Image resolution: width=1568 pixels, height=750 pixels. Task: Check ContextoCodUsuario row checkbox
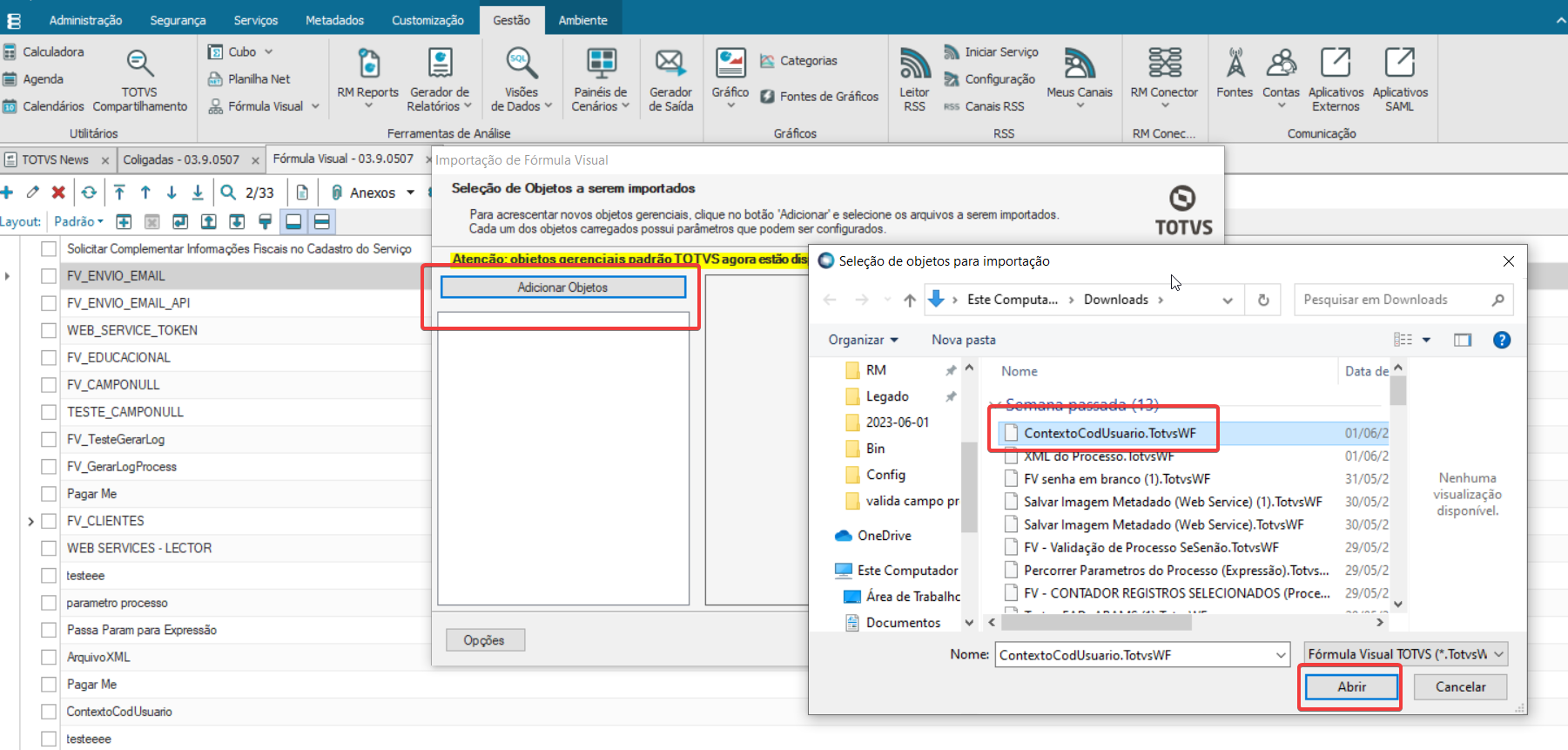coord(49,712)
